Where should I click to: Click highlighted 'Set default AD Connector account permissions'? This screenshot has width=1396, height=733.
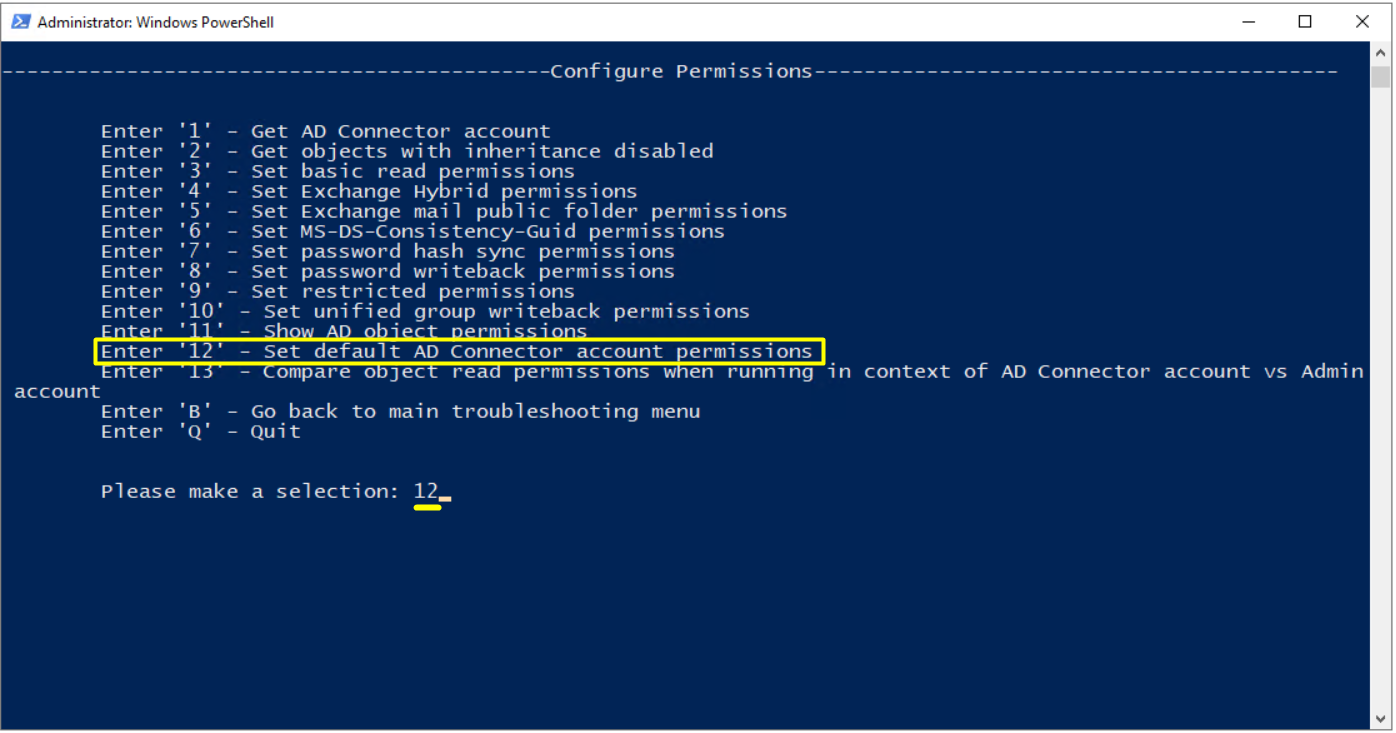coord(457,351)
